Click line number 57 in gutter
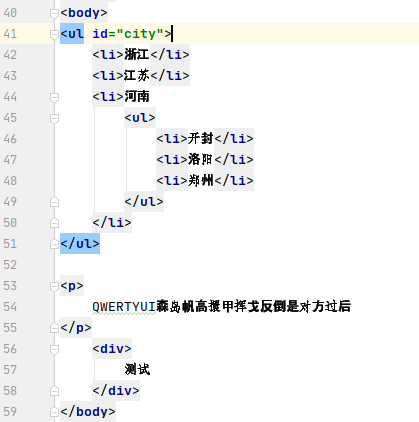 pos(10,370)
